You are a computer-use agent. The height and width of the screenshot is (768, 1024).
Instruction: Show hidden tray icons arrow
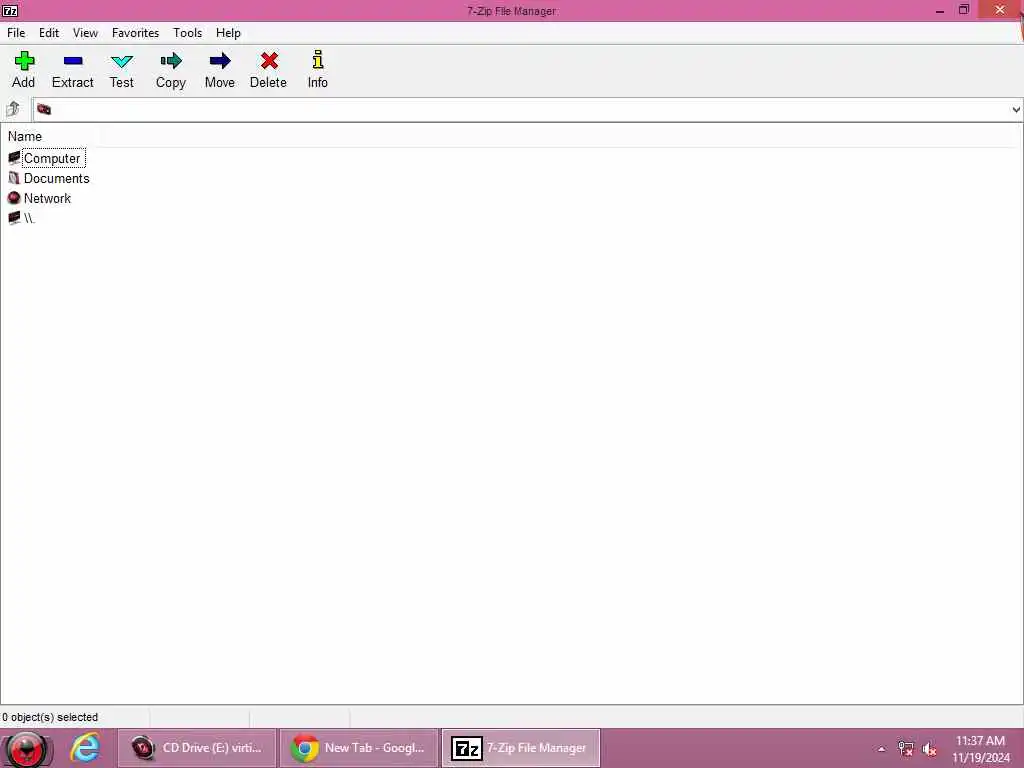pos(881,749)
